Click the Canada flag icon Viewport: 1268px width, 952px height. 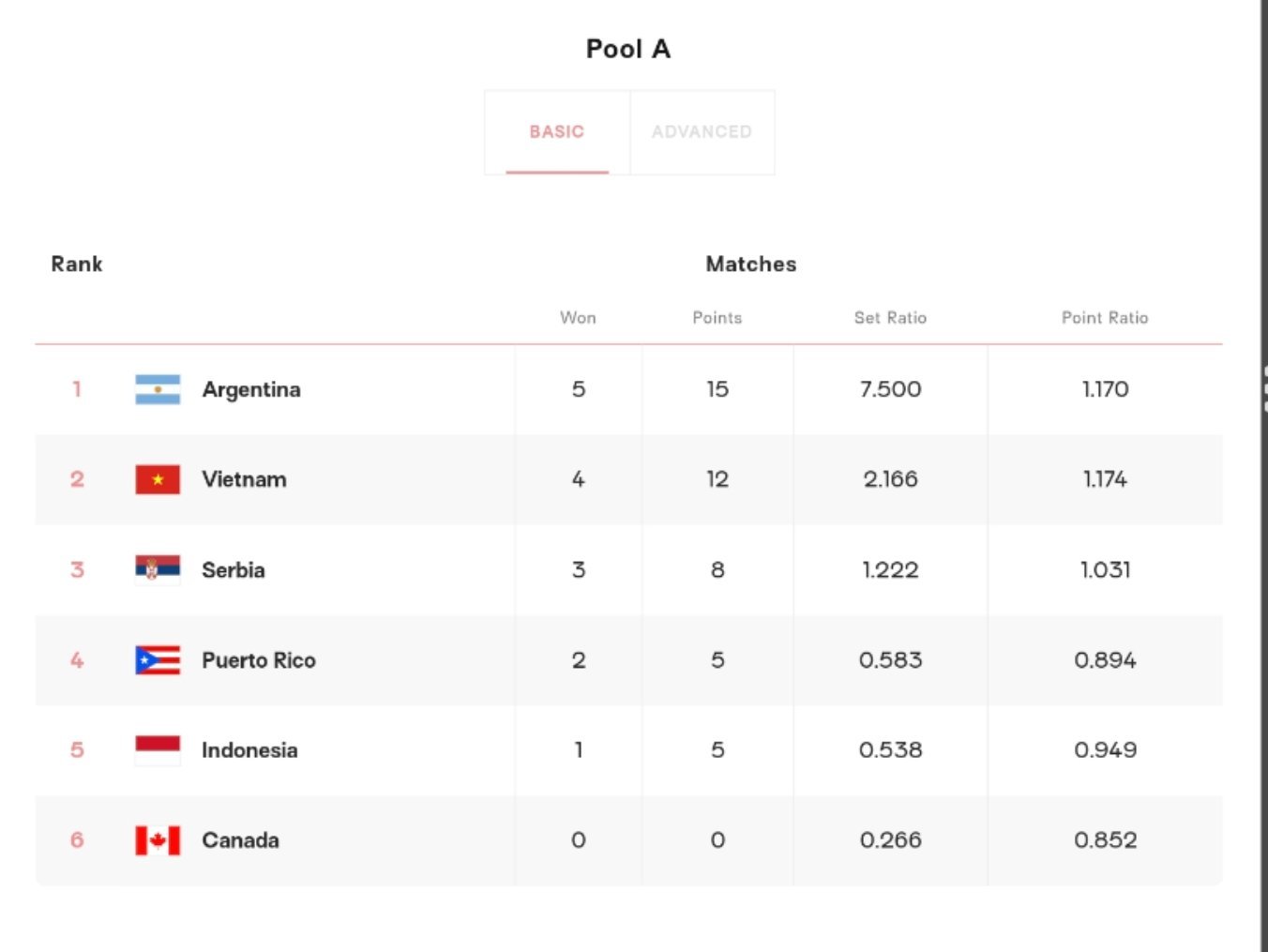tap(158, 840)
